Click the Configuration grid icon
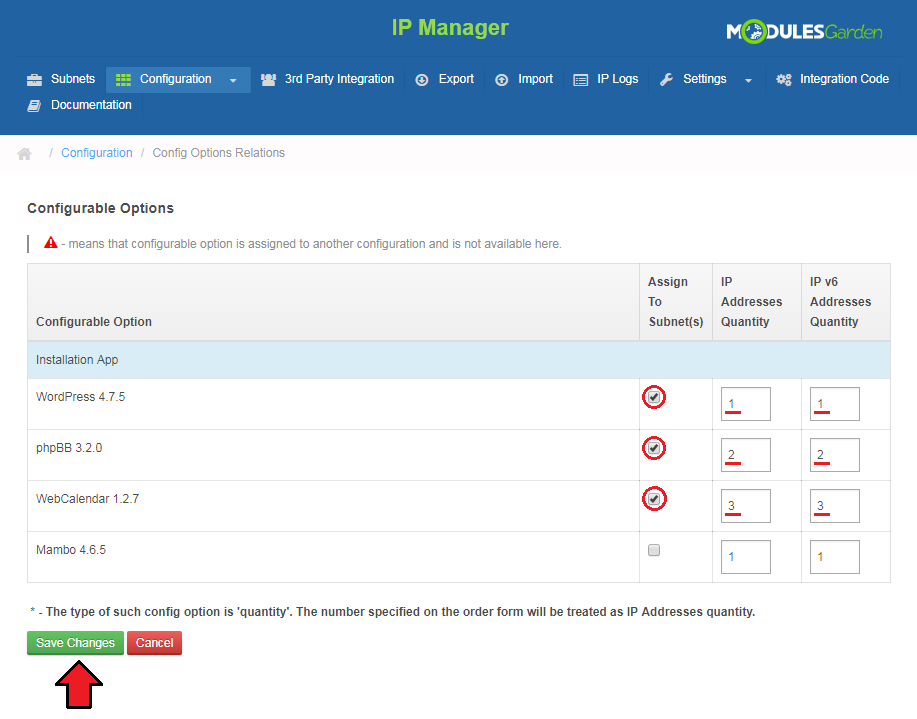 point(123,80)
